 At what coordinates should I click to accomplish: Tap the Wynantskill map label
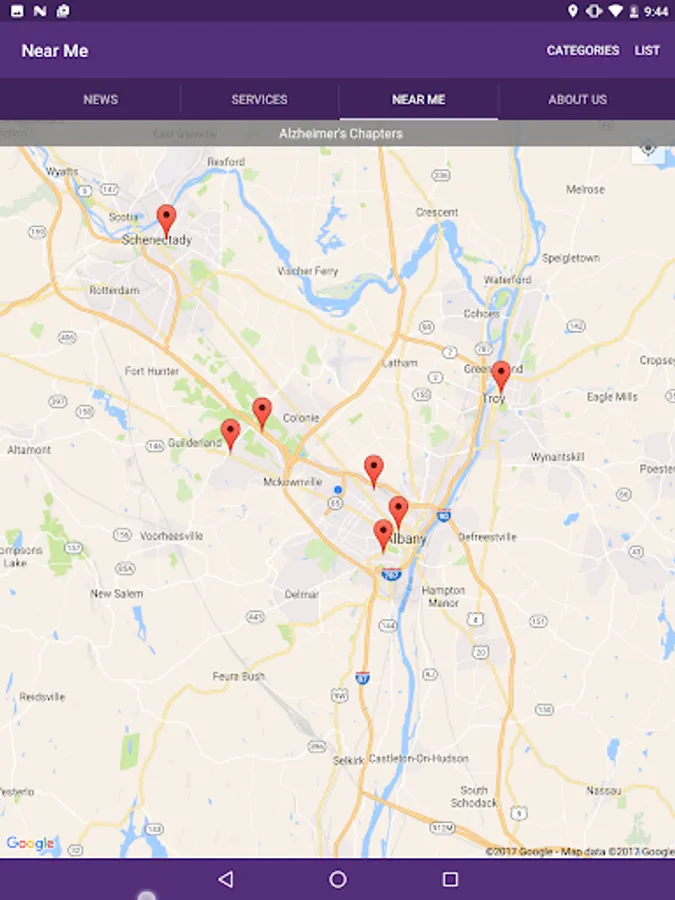(557, 457)
